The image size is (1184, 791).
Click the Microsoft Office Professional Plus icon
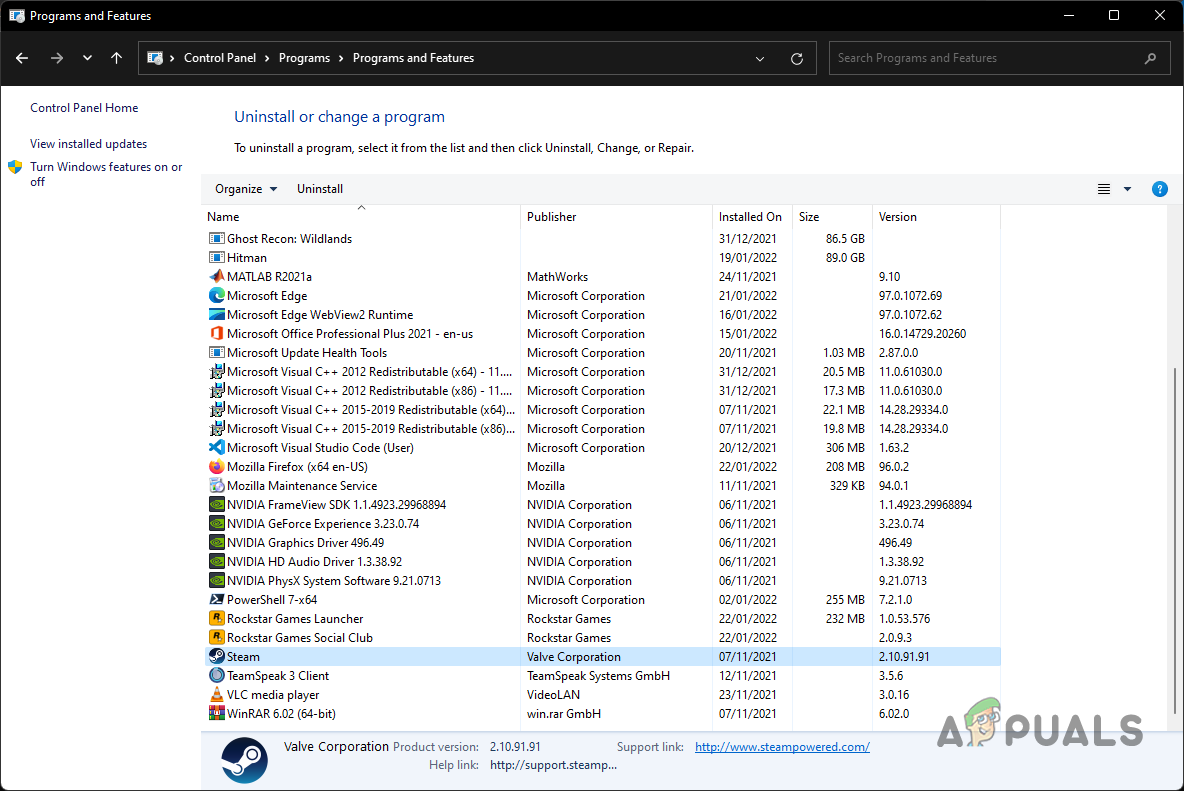coord(217,333)
